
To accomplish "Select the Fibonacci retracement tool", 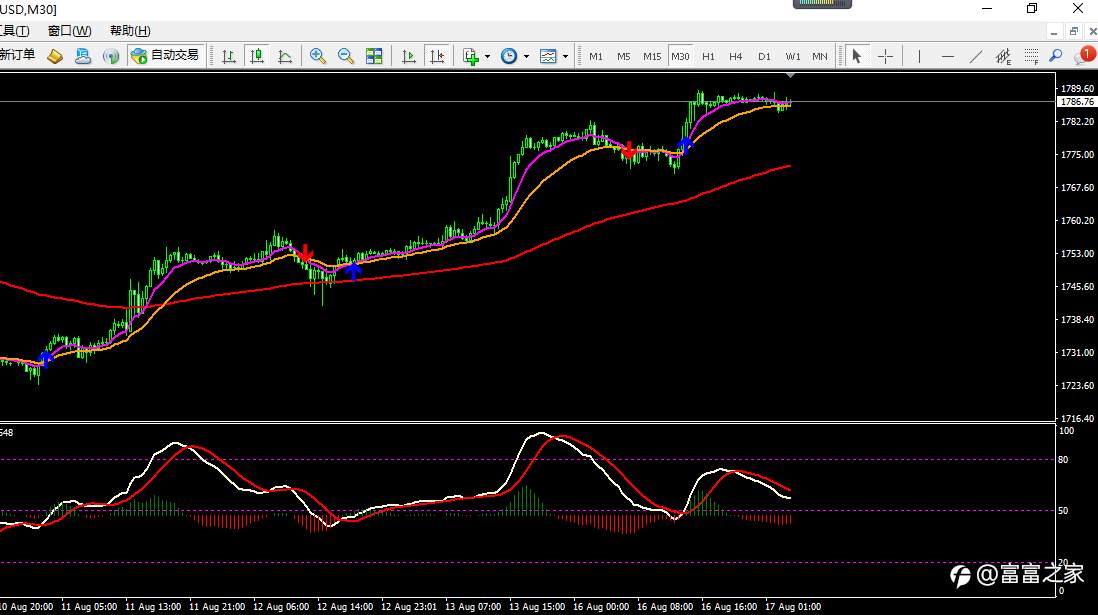I will (x=1031, y=56).
